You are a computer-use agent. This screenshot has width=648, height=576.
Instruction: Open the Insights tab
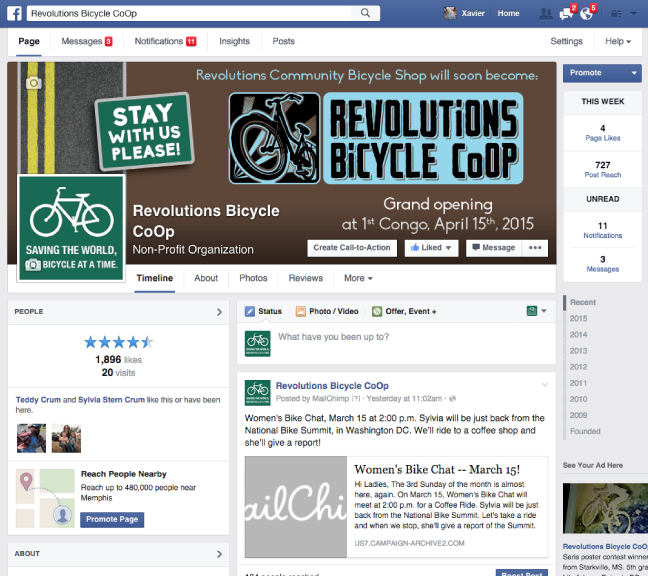pyautogui.click(x=234, y=41)
